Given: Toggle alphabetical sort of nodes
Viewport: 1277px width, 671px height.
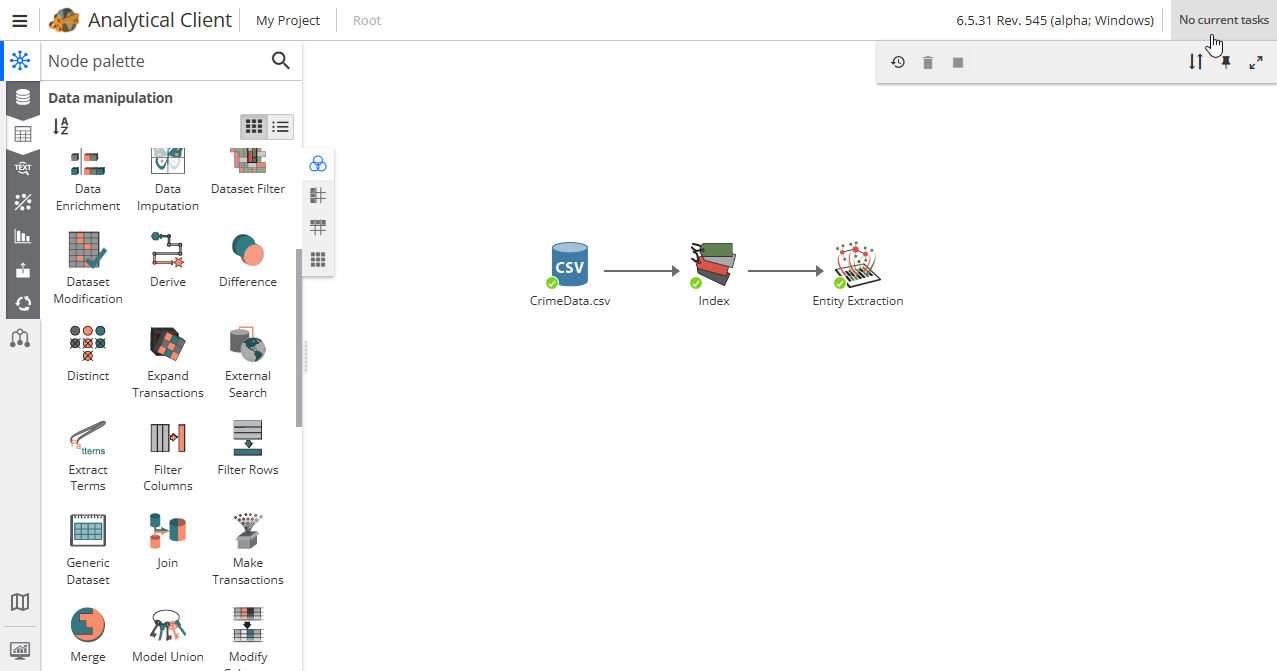Looking at the screenshot, I should pyautogui.click(x=61, y=127).
